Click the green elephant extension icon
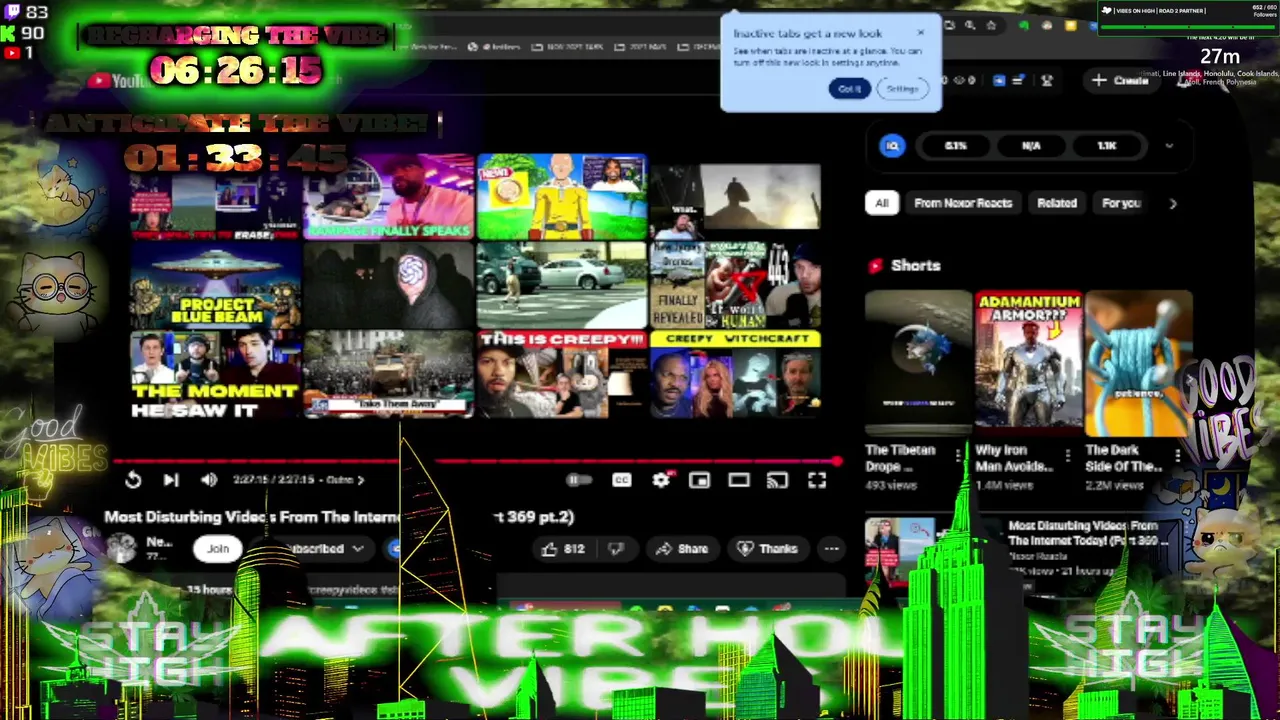This screenshot has height=720, width=1280. coord(1023,26)
